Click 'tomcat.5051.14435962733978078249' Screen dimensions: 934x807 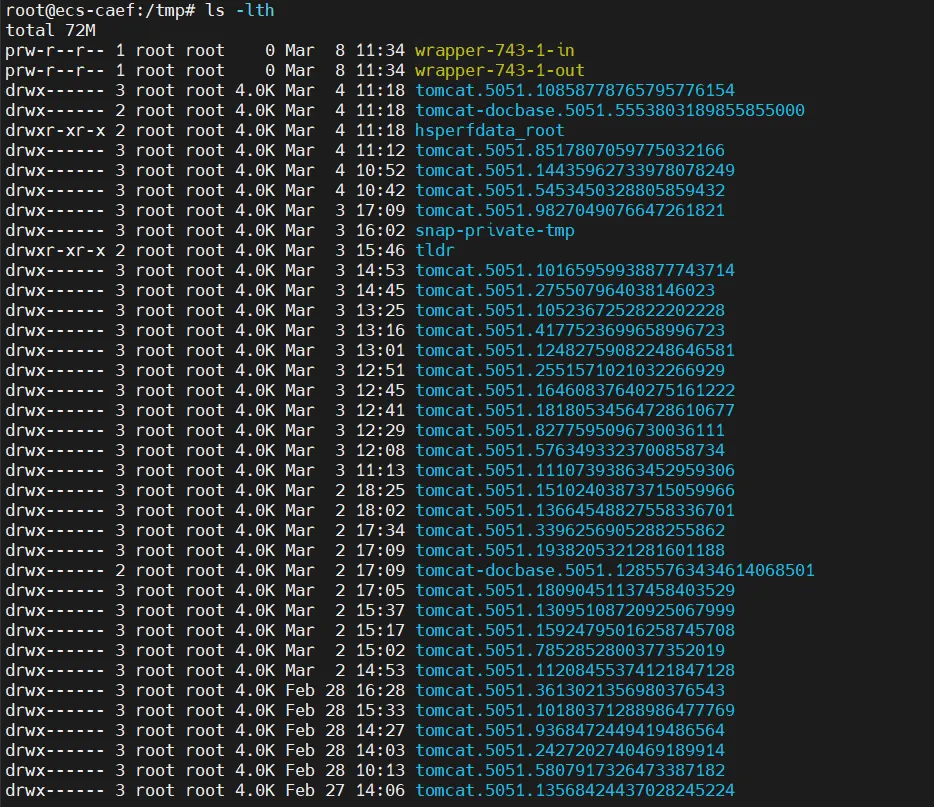click(575, 170)
